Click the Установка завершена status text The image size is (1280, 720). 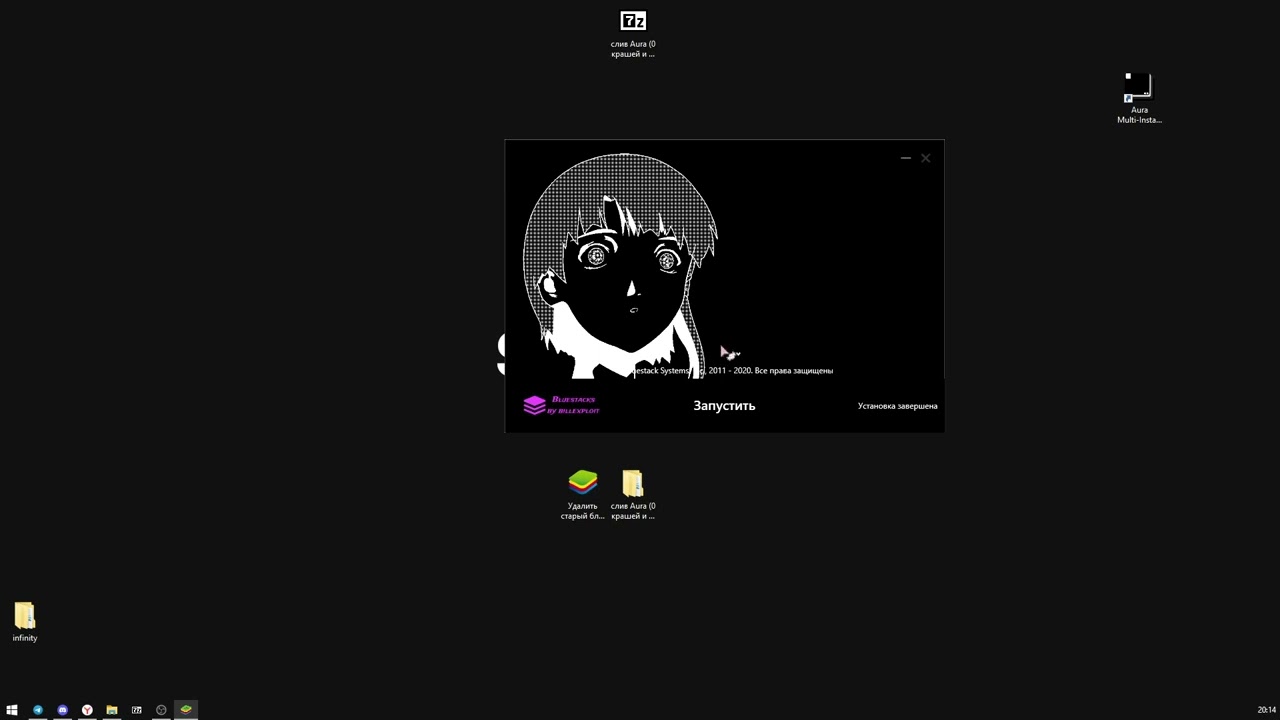click(x=897, y=406)
